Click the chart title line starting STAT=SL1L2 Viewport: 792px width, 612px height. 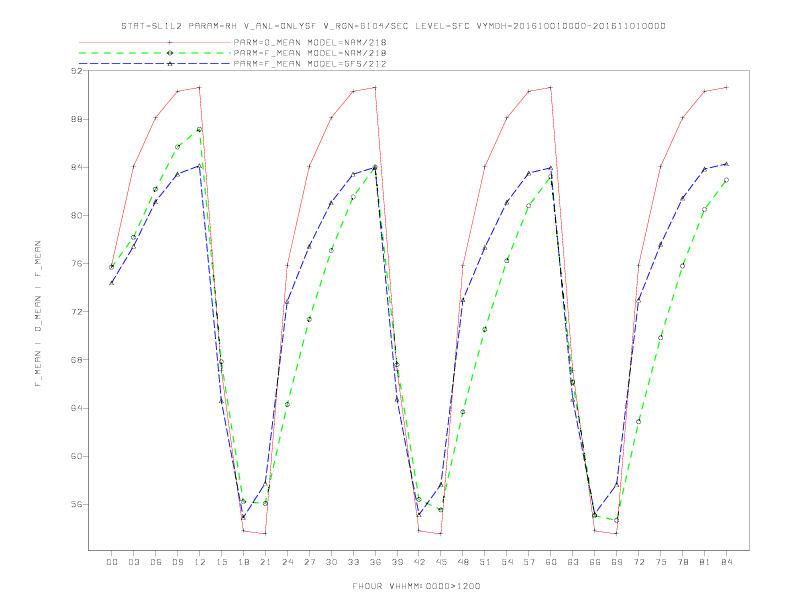click(393, 26)
